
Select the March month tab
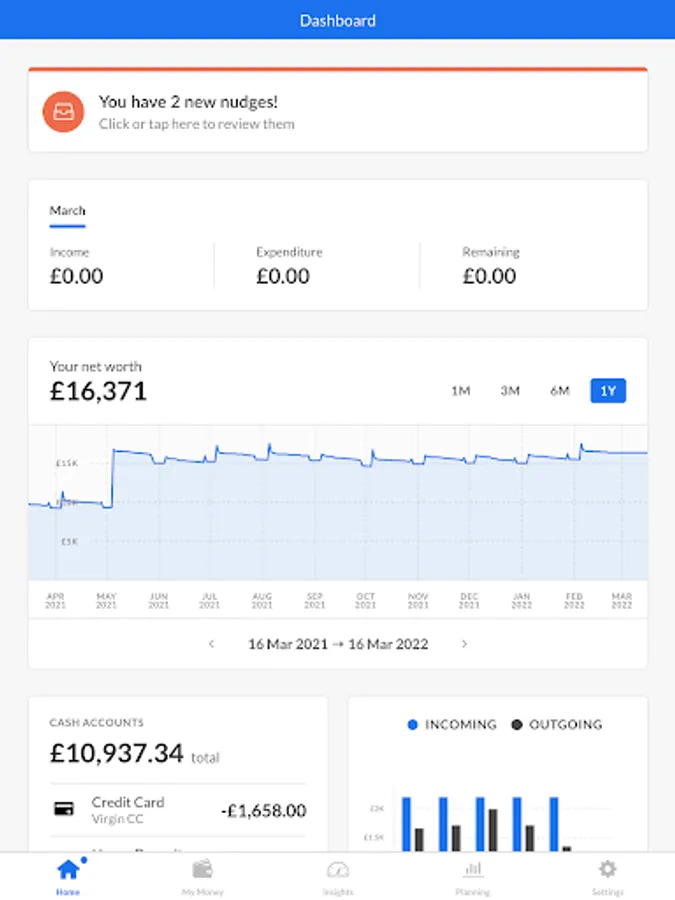[x=68, y=211]
